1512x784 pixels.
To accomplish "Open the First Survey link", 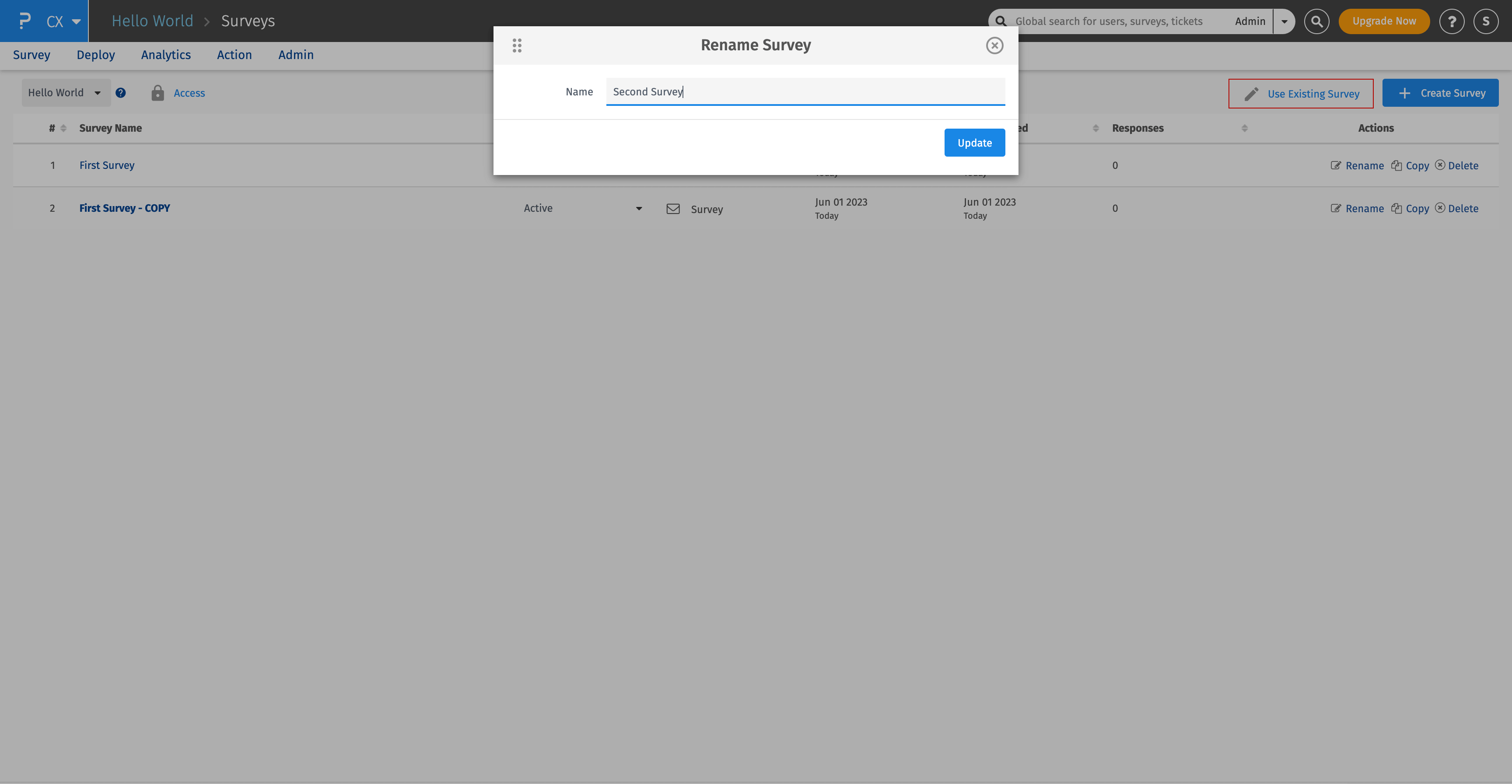I will 107,165.
